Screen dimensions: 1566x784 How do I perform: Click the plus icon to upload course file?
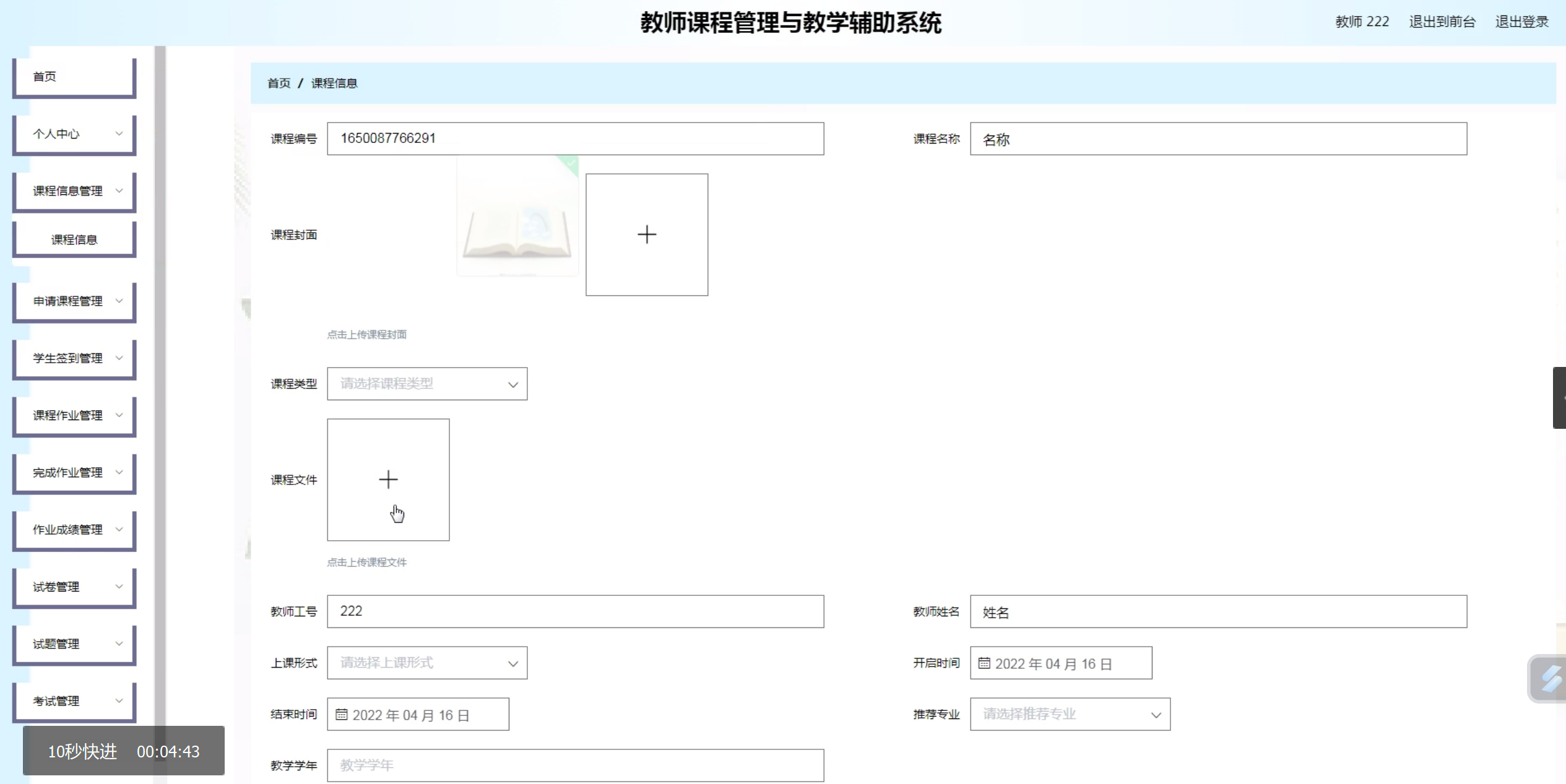tap(388, 480)
